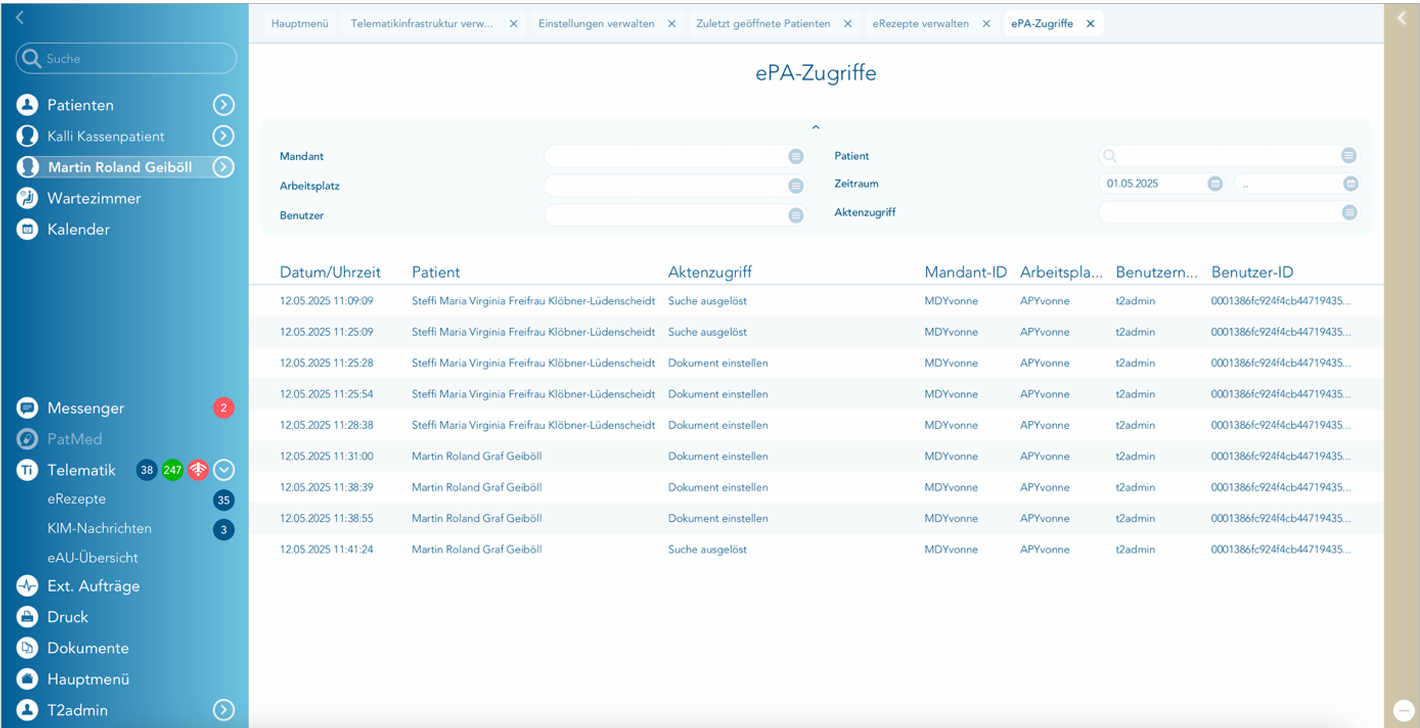Click the Hauptmenü home icon in sidebar

coord(27,679)
